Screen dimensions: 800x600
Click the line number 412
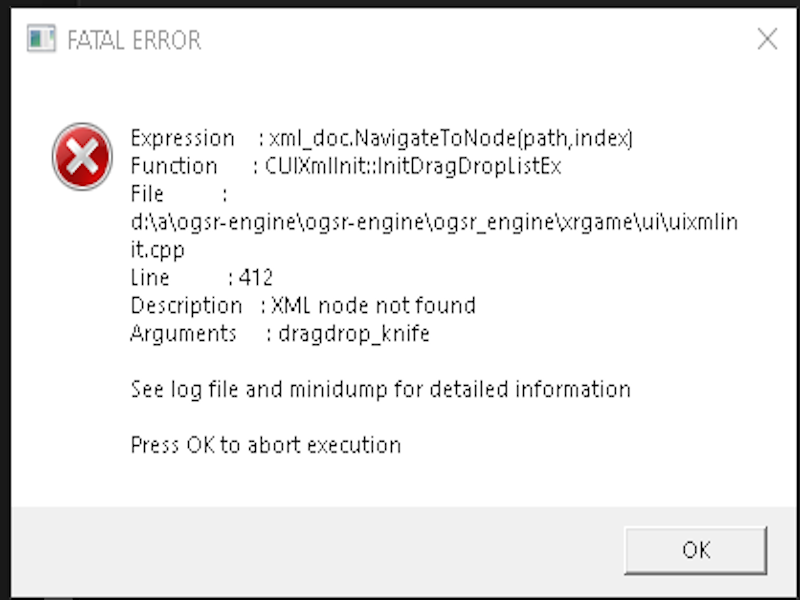256,277
